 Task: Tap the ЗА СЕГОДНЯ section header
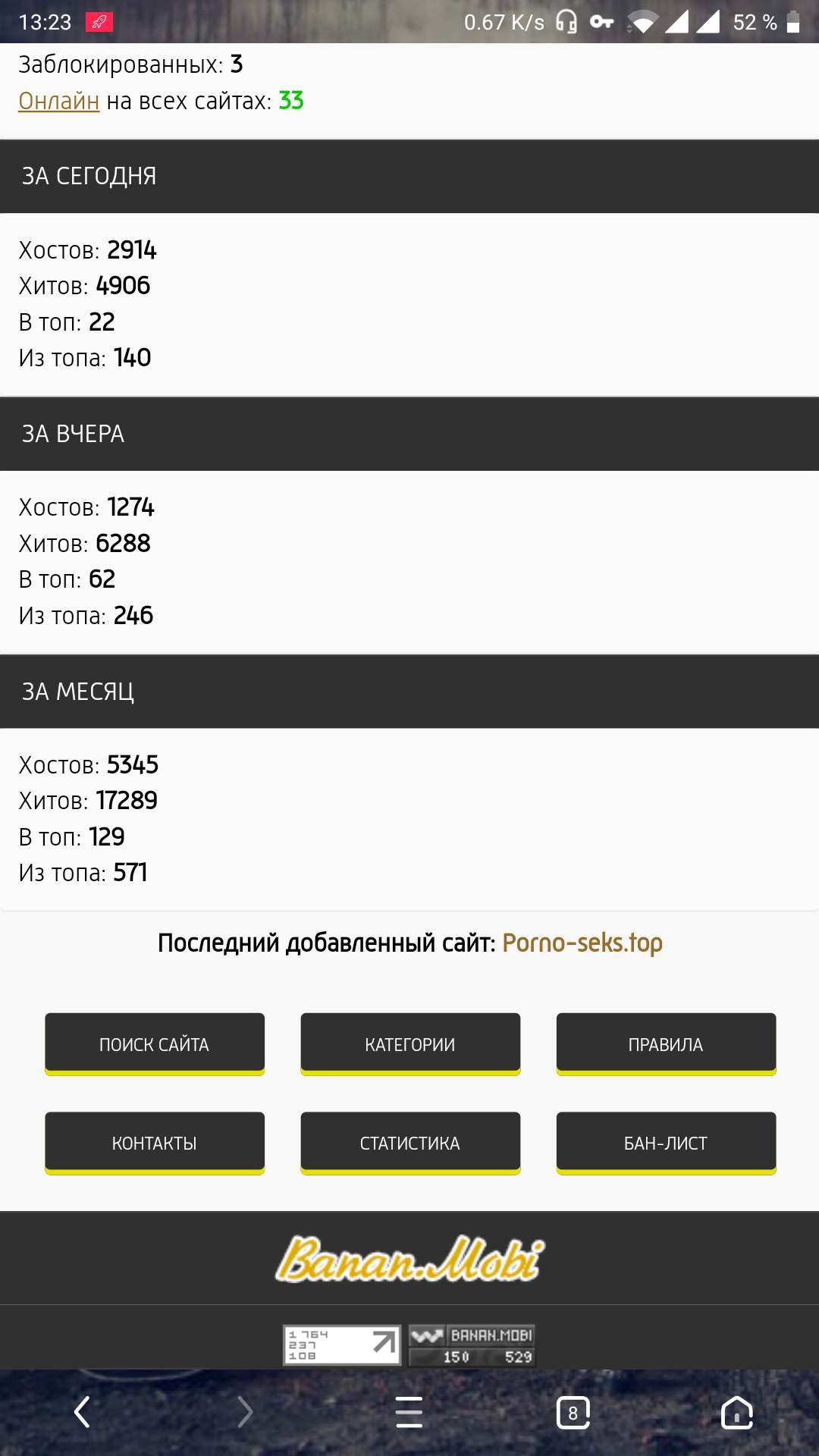[x=409, y=176]
